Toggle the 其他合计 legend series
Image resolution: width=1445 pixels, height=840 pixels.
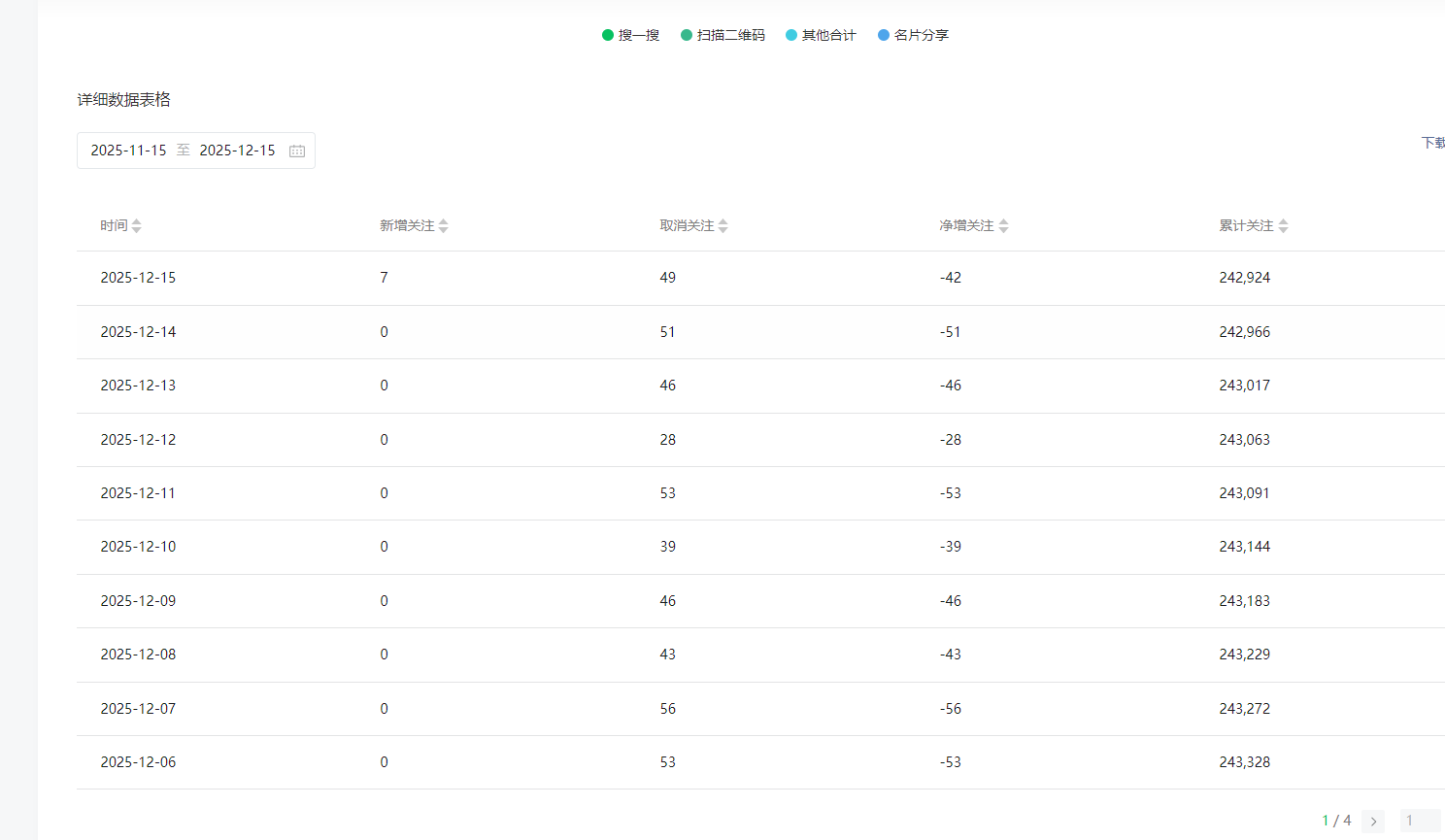point(822,35)
